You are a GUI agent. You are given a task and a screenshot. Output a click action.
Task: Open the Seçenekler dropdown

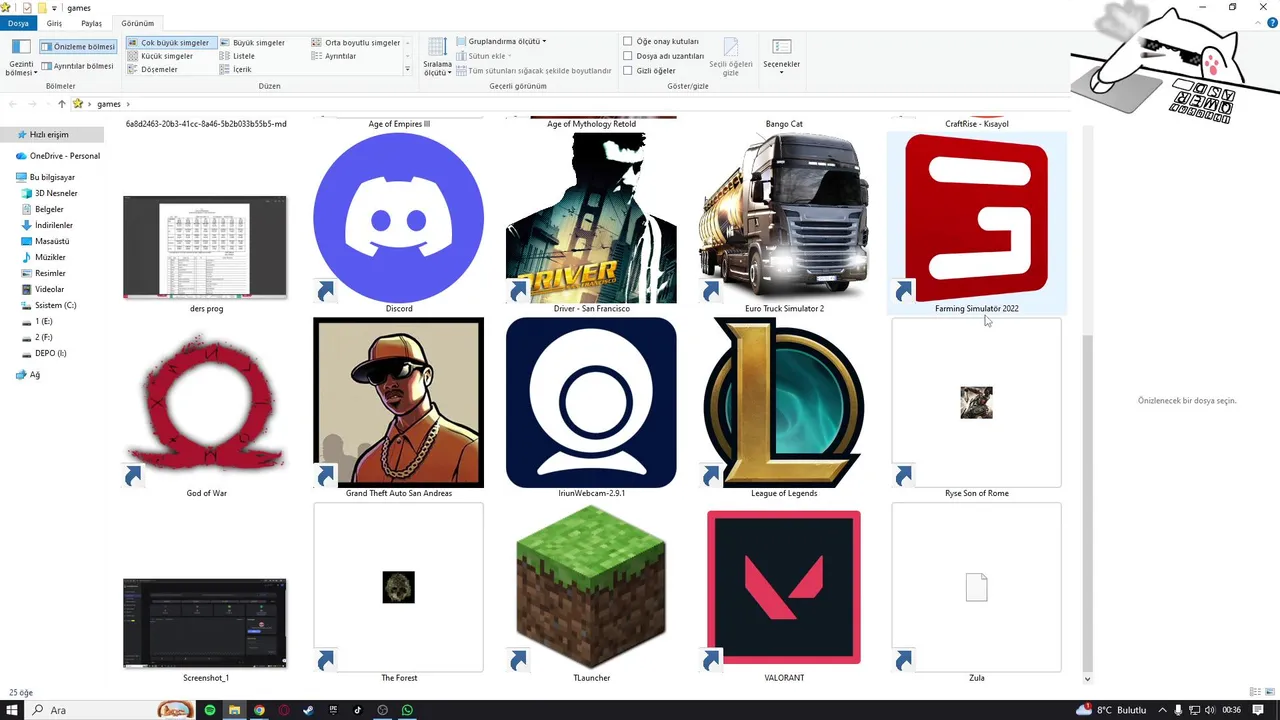point(781,58)
